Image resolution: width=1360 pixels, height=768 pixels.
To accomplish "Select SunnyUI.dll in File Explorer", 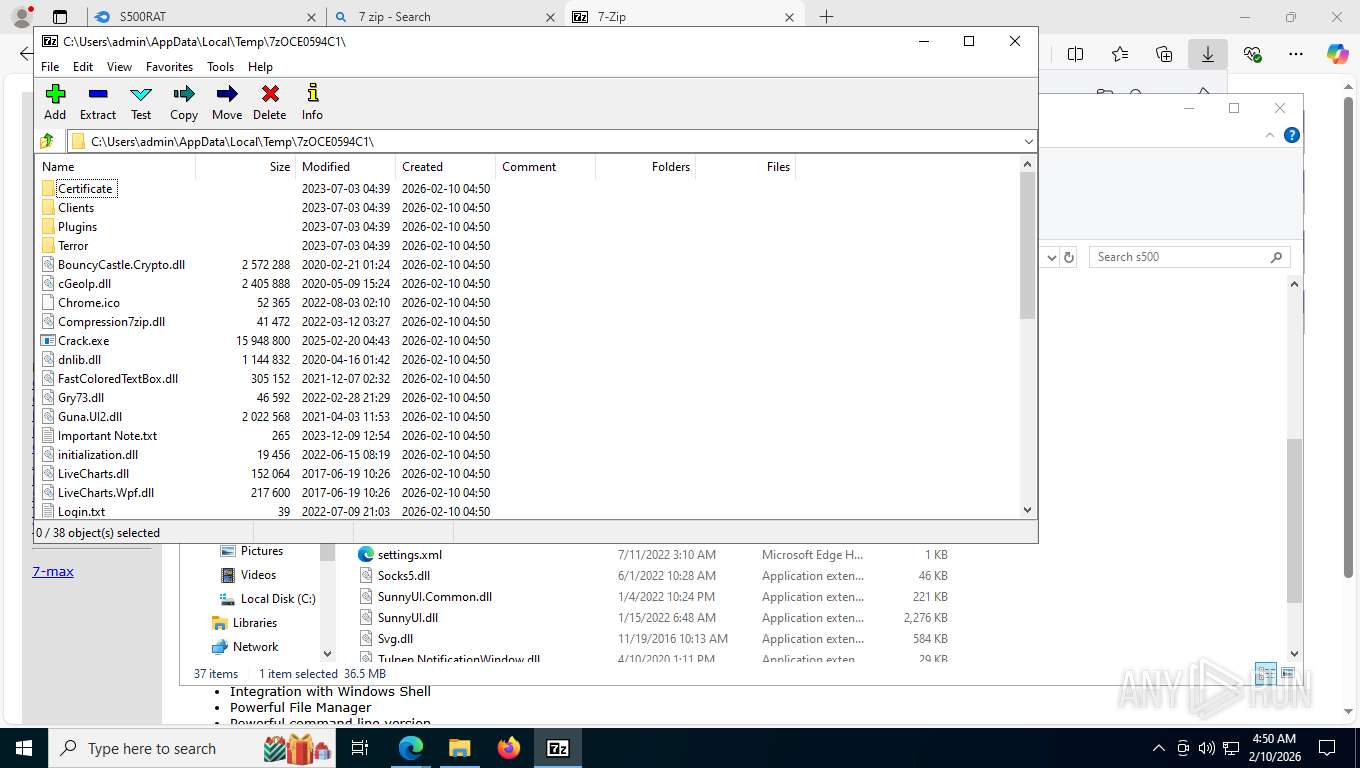I will [x=398, y=618].
